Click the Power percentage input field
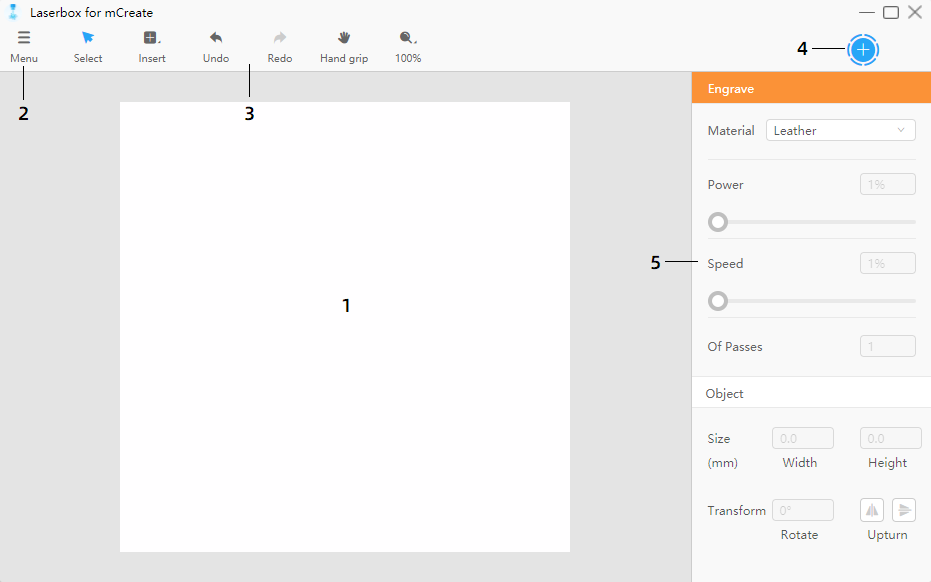 coord(888,185)
